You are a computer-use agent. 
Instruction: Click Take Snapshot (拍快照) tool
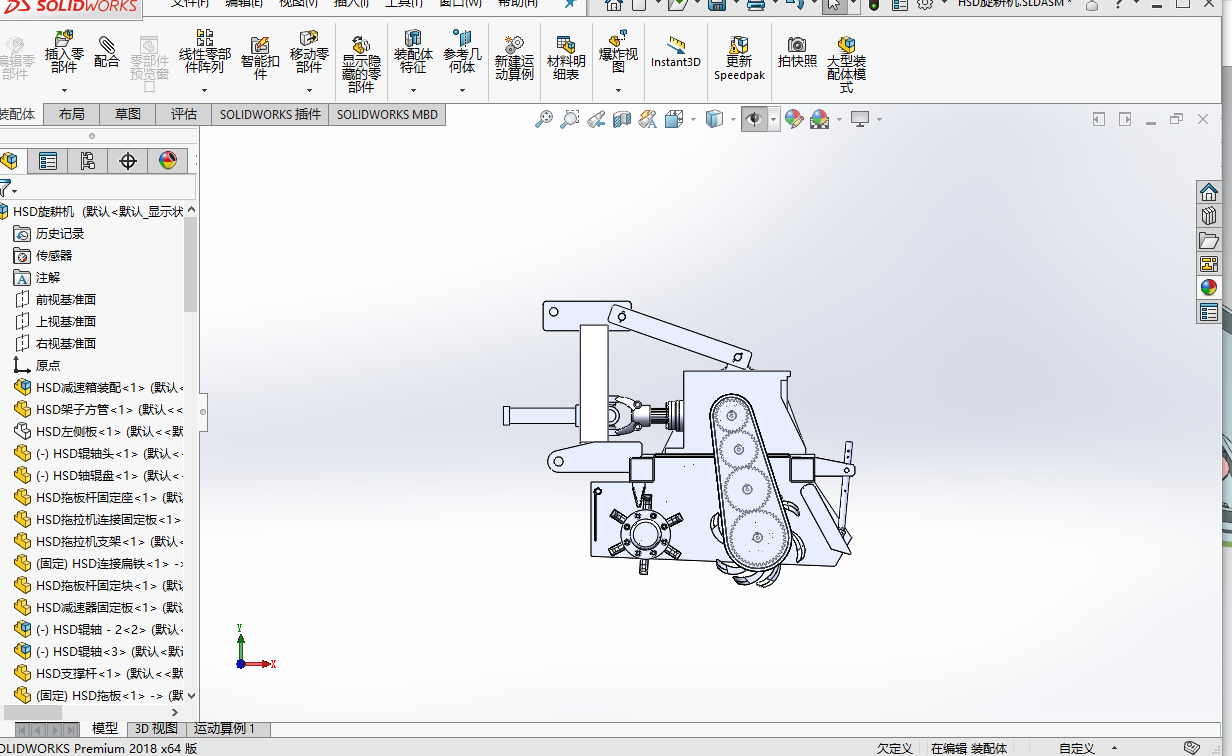tap(797, 52)
